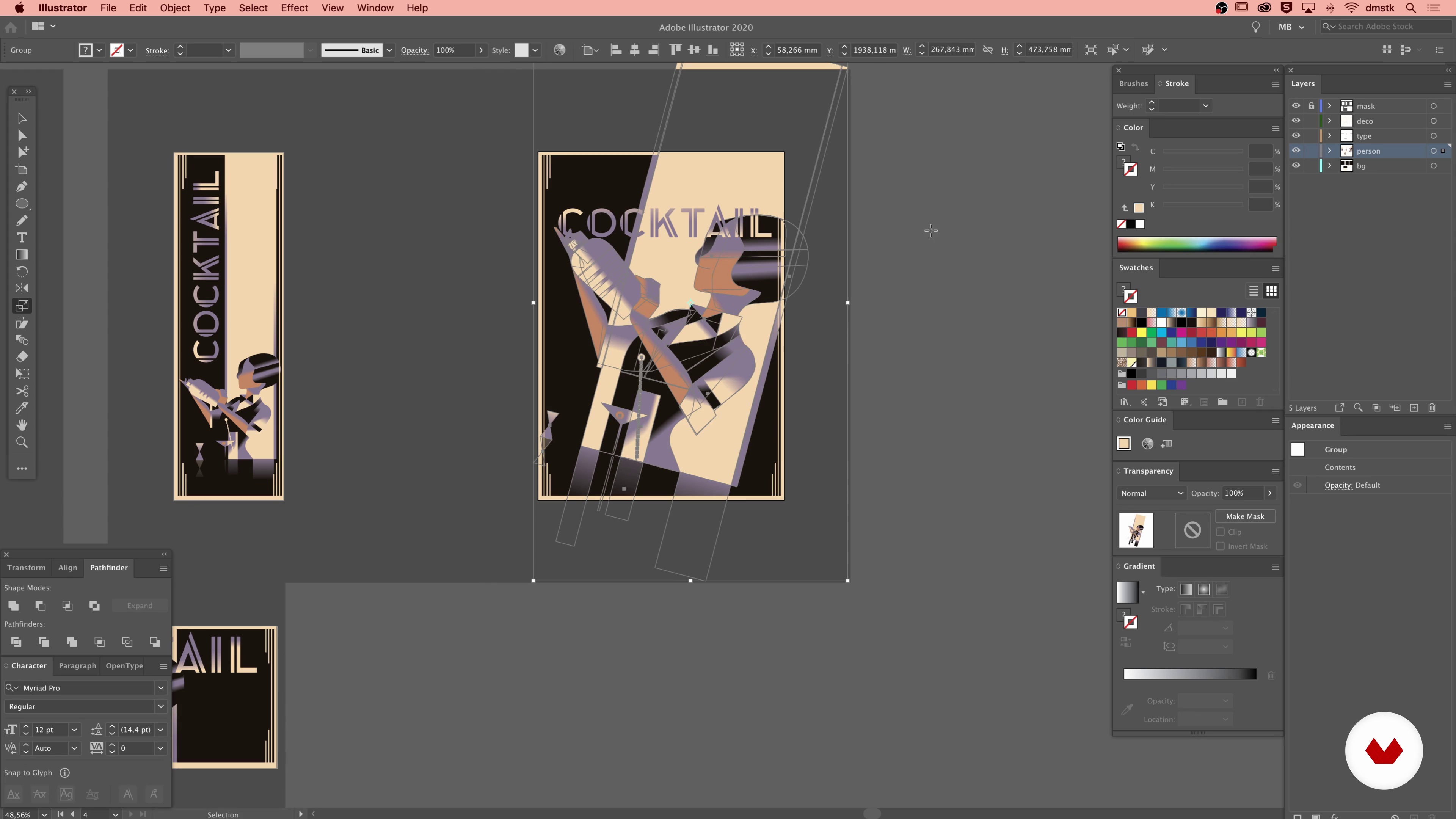Select the Selection tool arrow
1456x819 pixels.
(x=22, y=118)
